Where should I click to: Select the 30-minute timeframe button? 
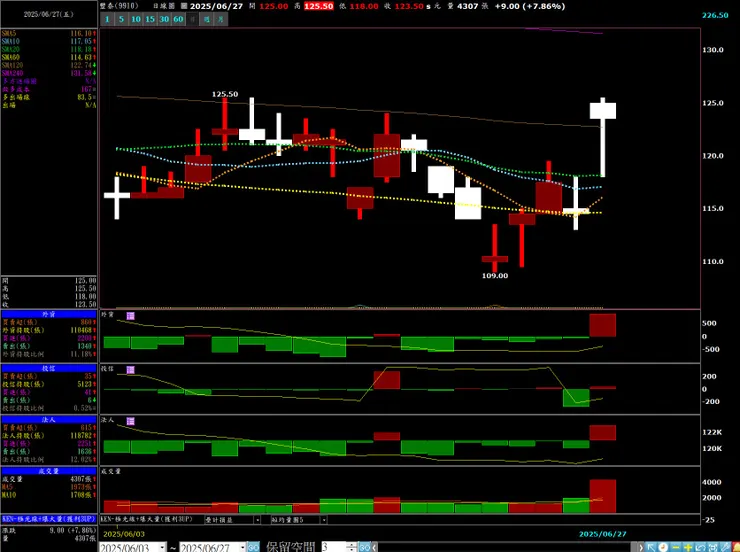point(164,19)
